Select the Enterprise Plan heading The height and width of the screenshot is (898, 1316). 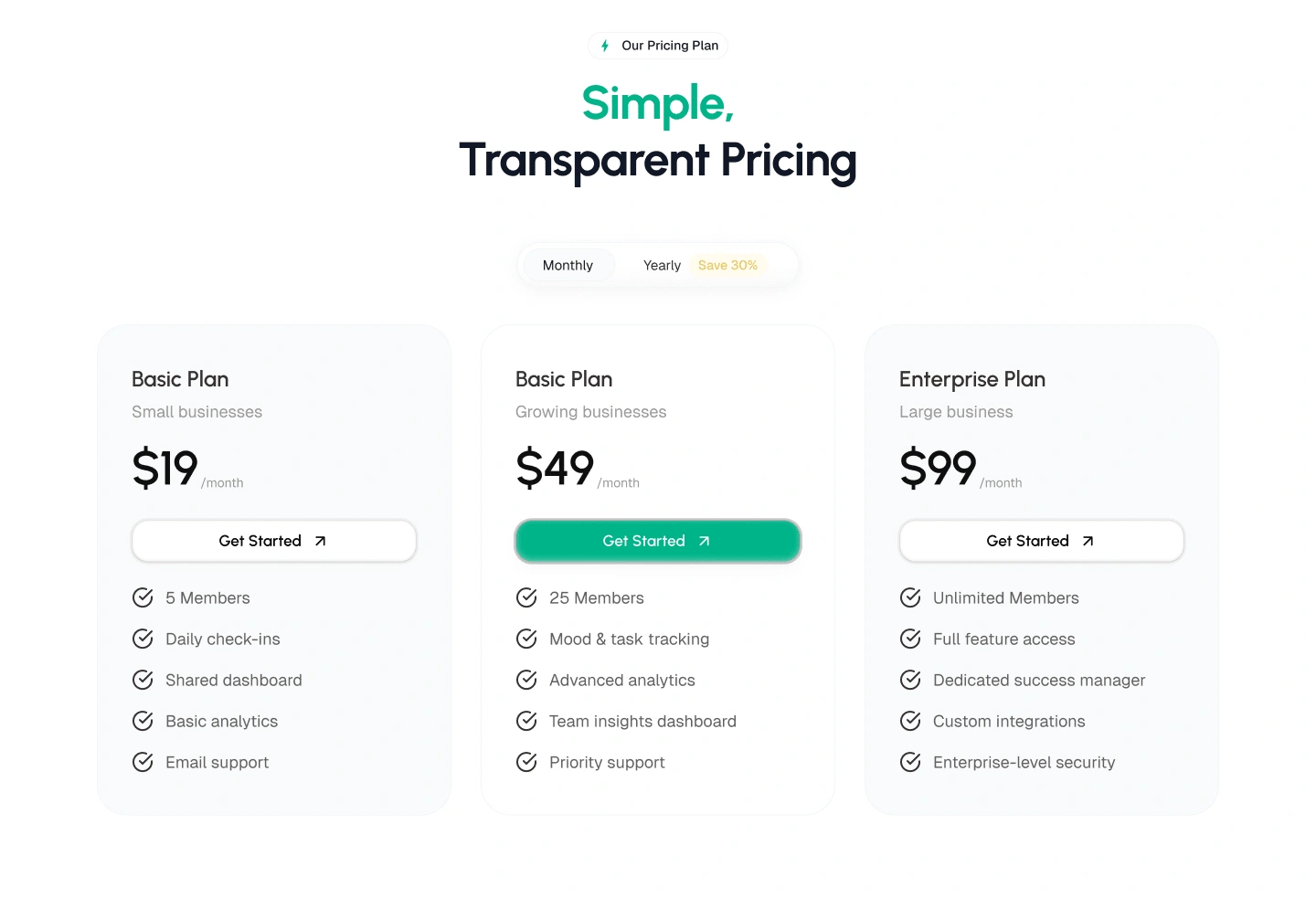[x=972, y=379]
